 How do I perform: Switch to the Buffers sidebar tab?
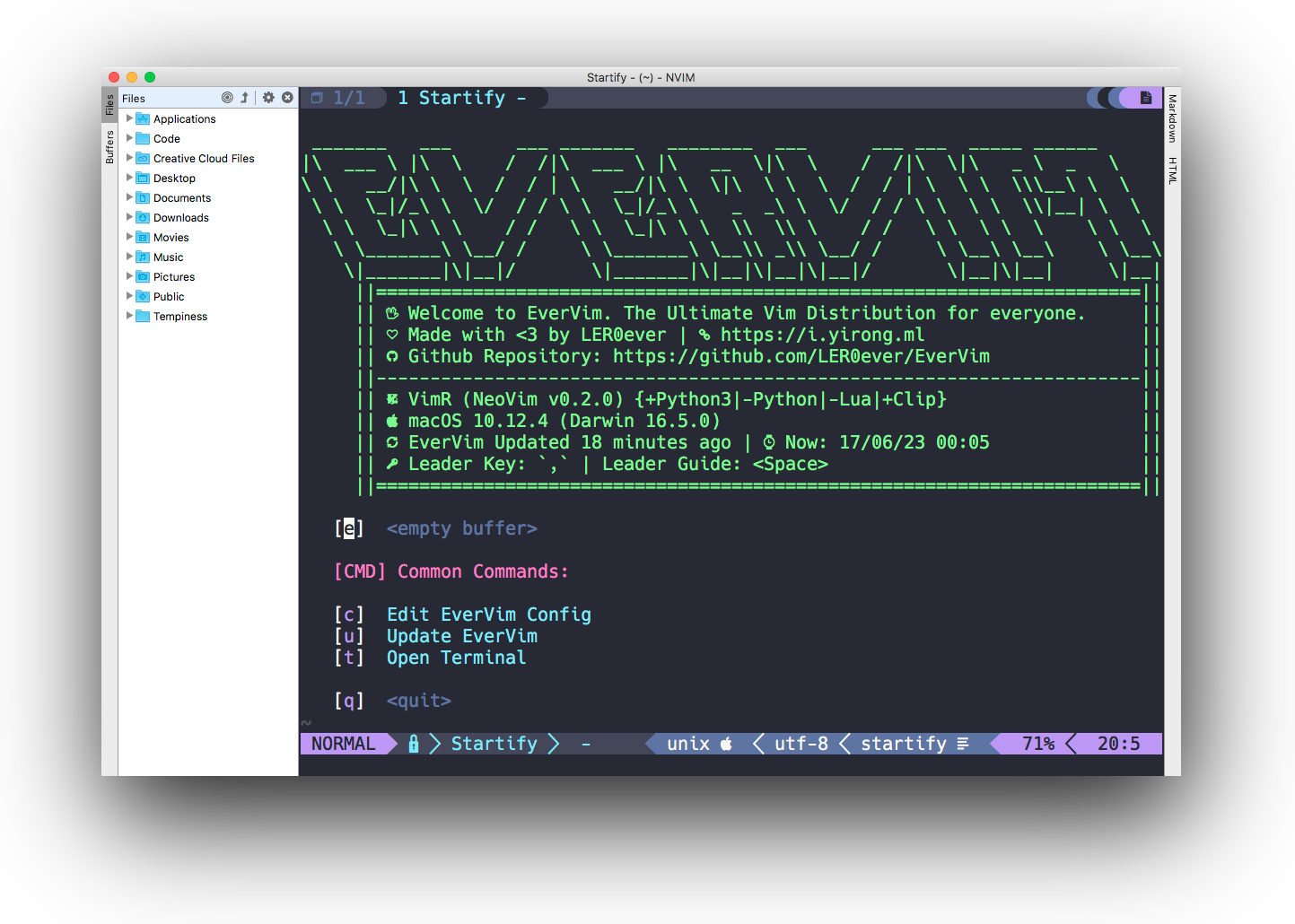(x=109, y=146)
